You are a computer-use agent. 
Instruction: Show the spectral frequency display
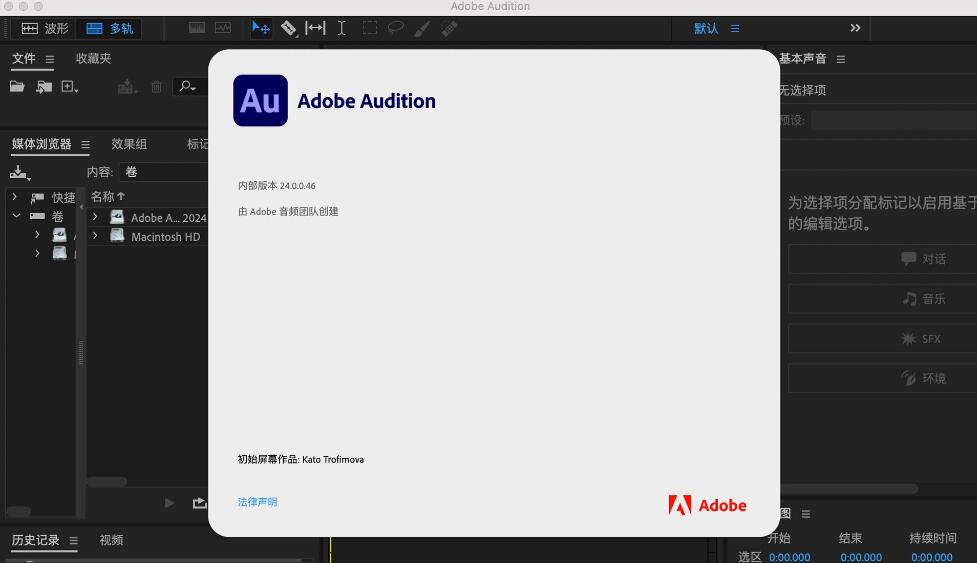[x=197, y=28]
